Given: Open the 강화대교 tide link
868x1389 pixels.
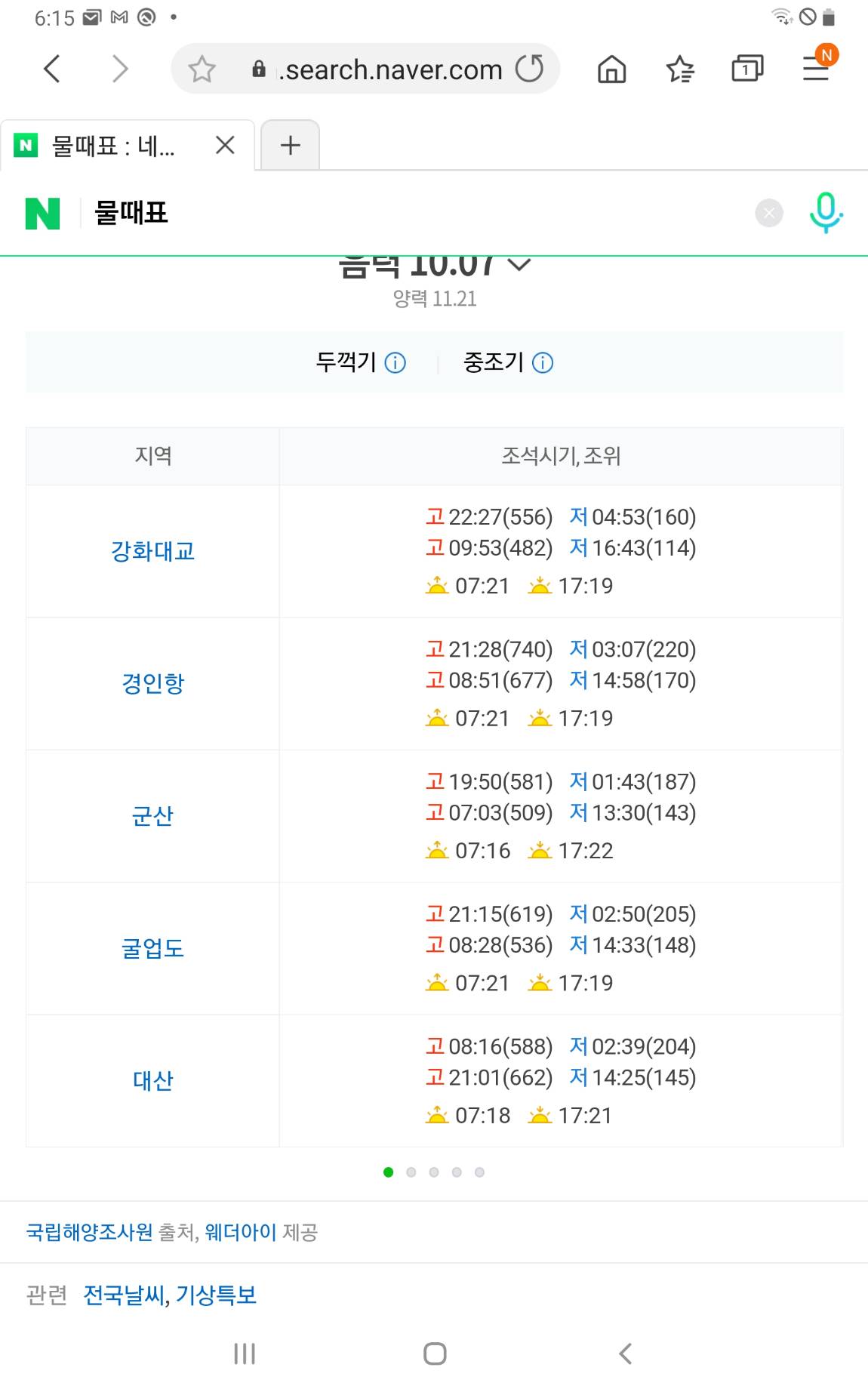Looking at the screenshot, I should (x=152, y=551).
